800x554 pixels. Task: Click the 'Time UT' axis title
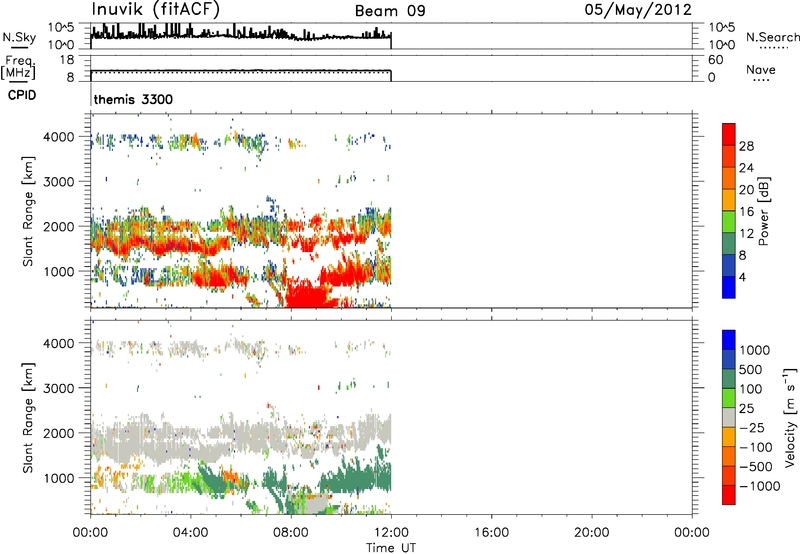391,548
